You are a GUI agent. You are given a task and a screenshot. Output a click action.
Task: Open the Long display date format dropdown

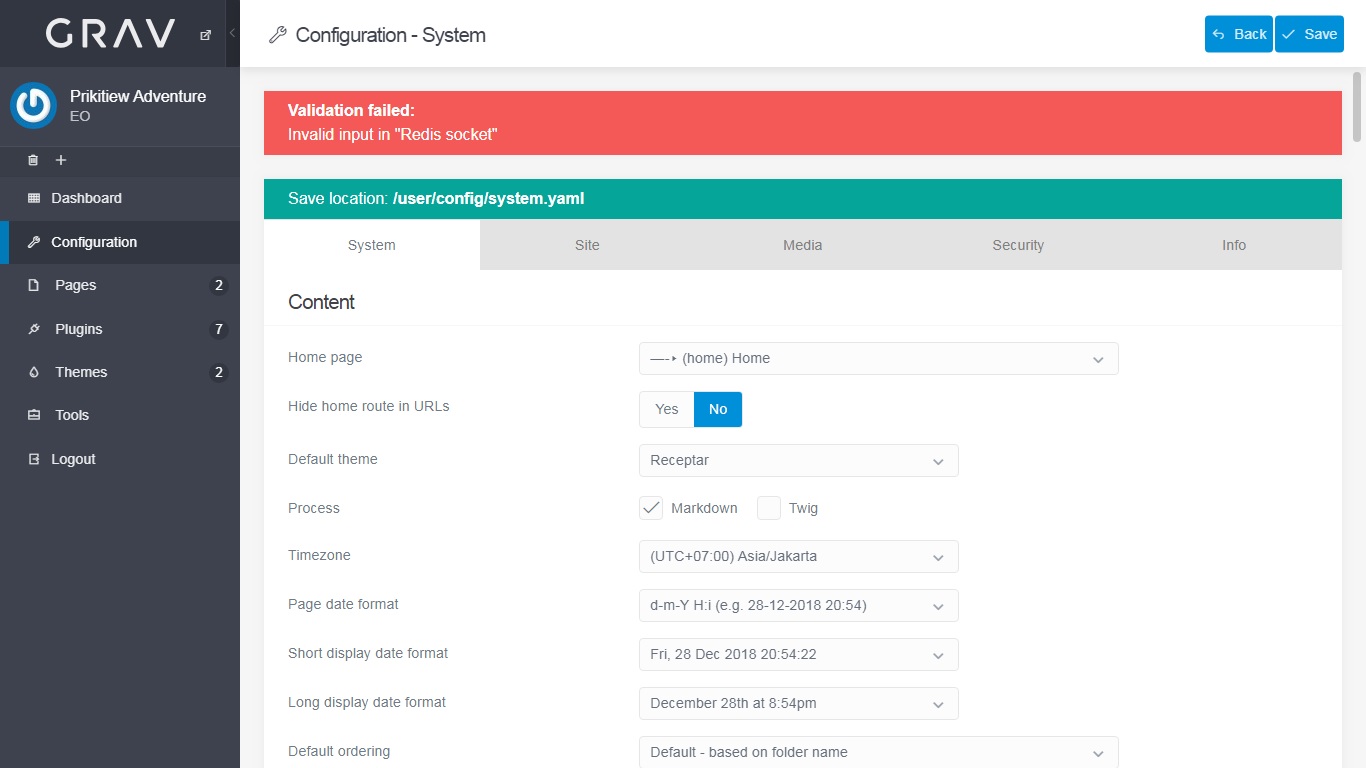799,703
